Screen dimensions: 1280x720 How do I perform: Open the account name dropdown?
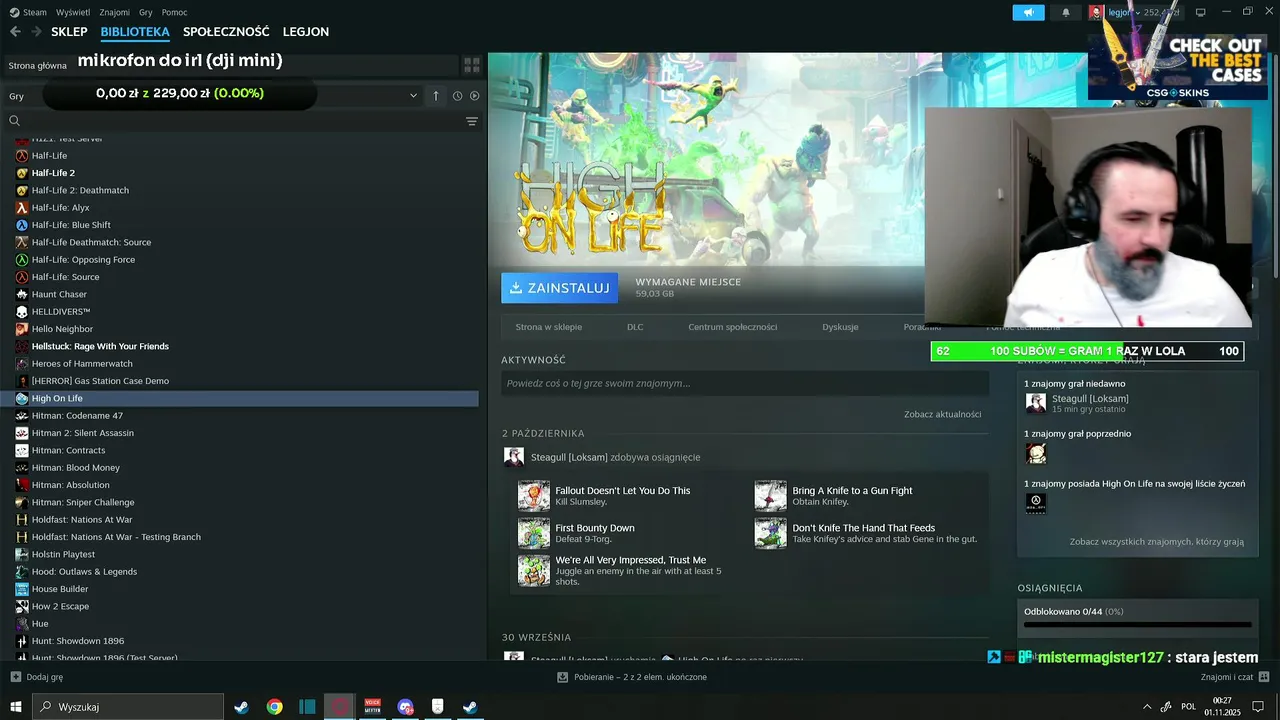tap(1125, 12)
